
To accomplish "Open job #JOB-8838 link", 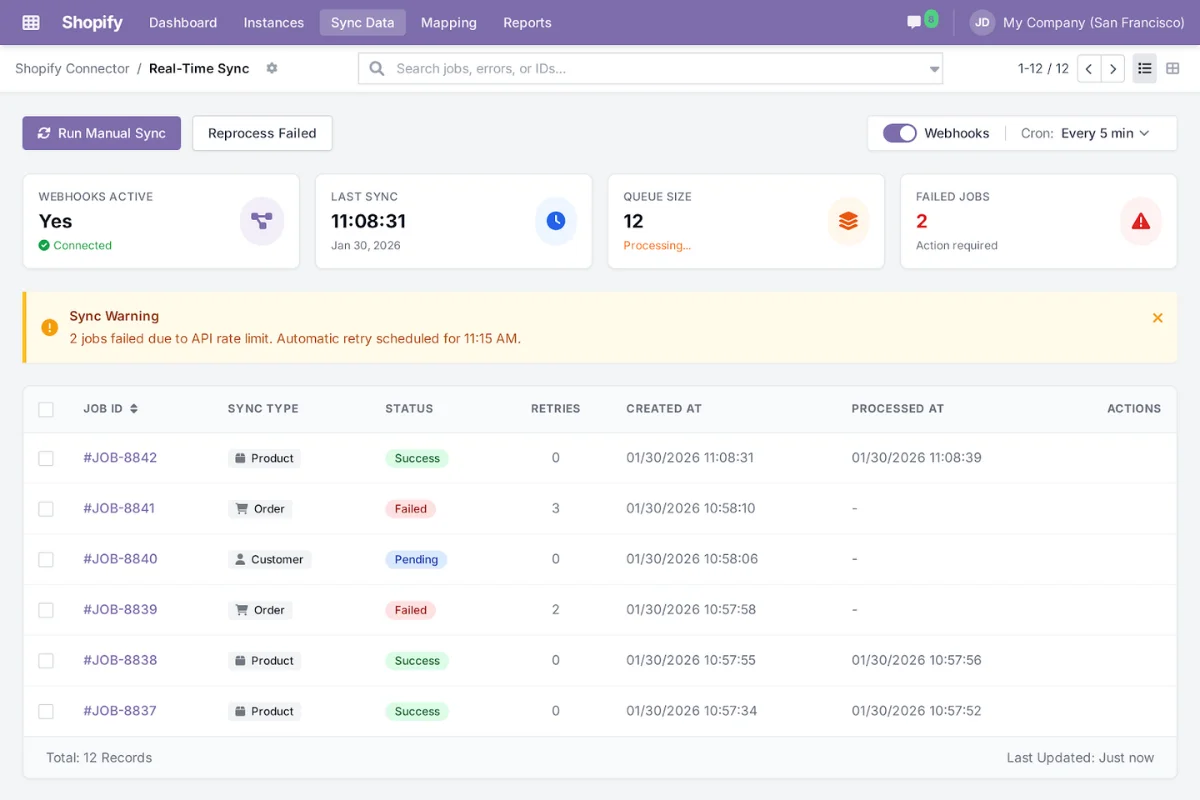I will click(x=120, y=660).
